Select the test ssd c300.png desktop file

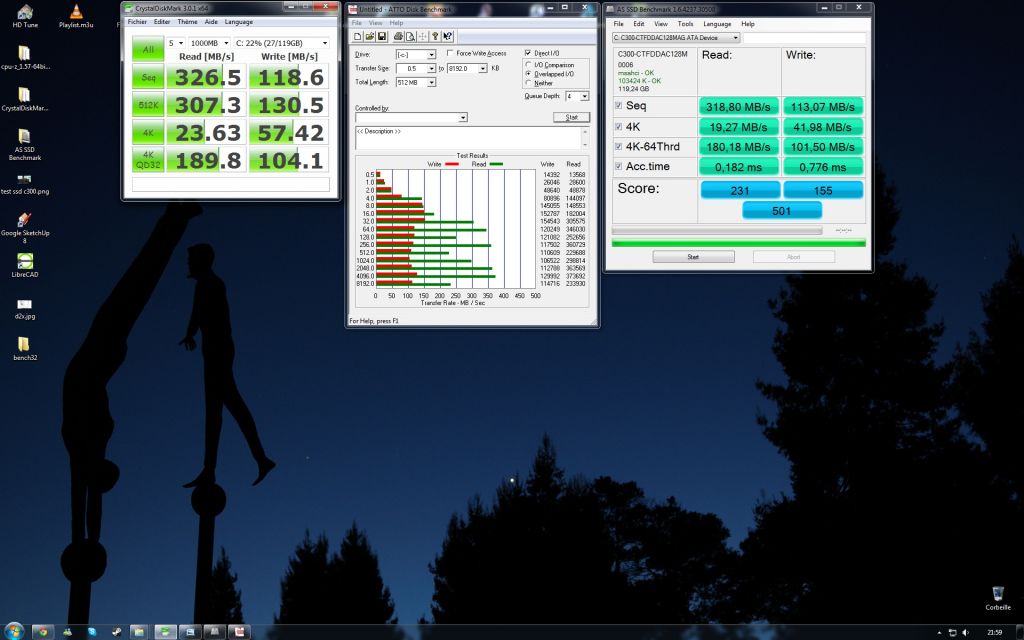(x=25, y=184)
